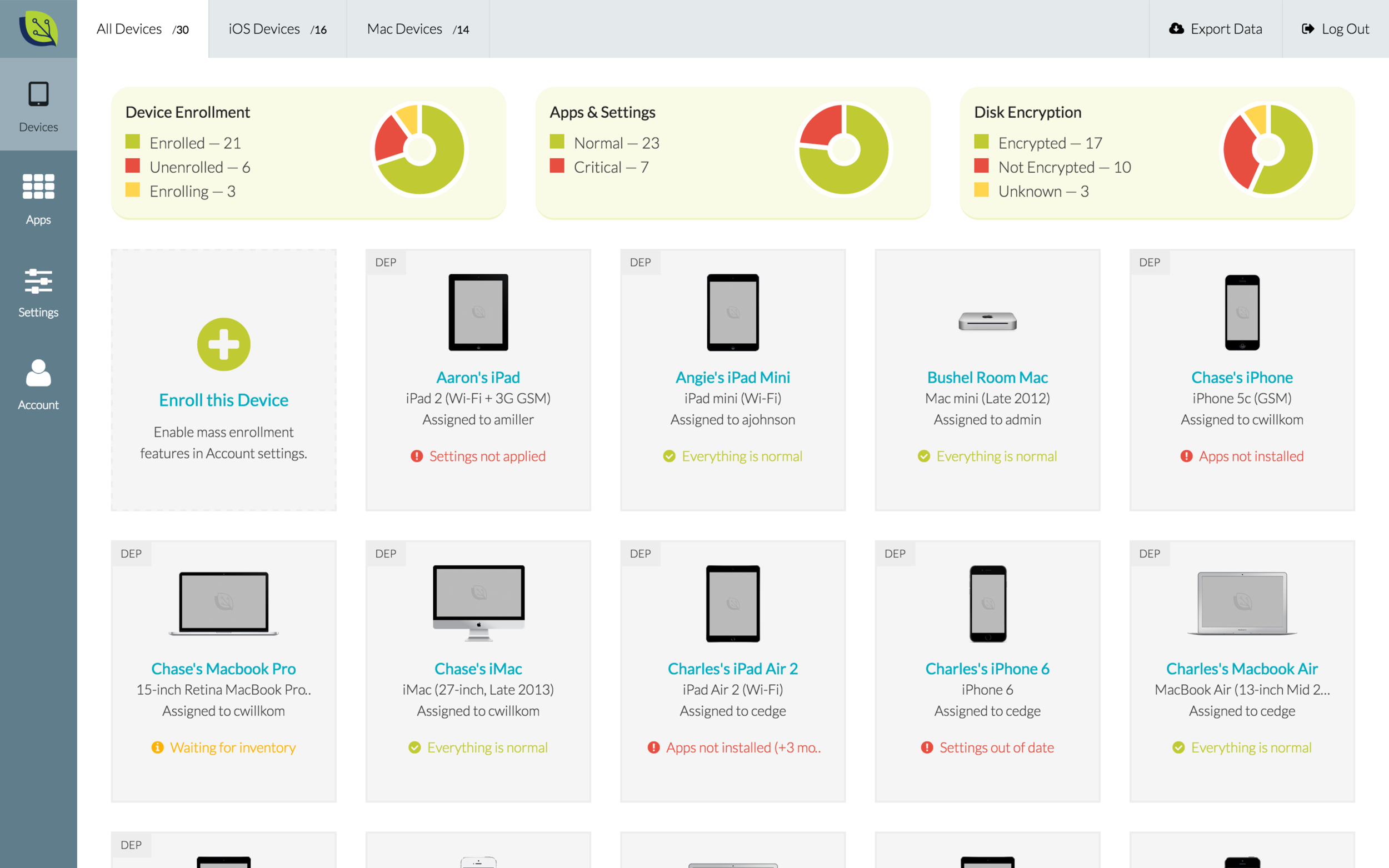Click red alert icon on Chase's iPhone
1389x868 pixels.
point(1186,456)
